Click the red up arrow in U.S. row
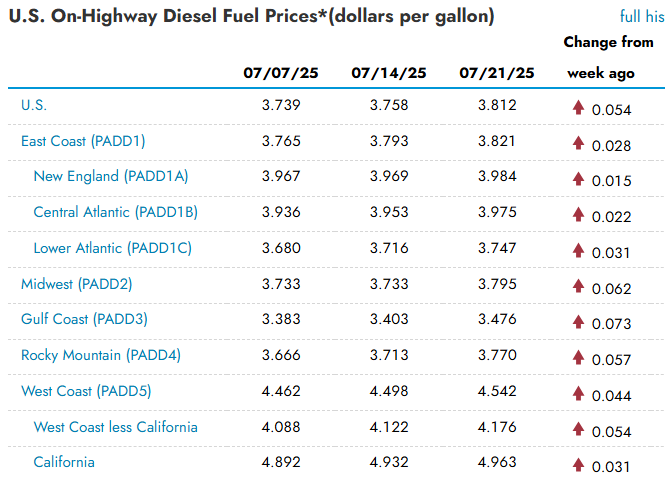 point(578,107)
